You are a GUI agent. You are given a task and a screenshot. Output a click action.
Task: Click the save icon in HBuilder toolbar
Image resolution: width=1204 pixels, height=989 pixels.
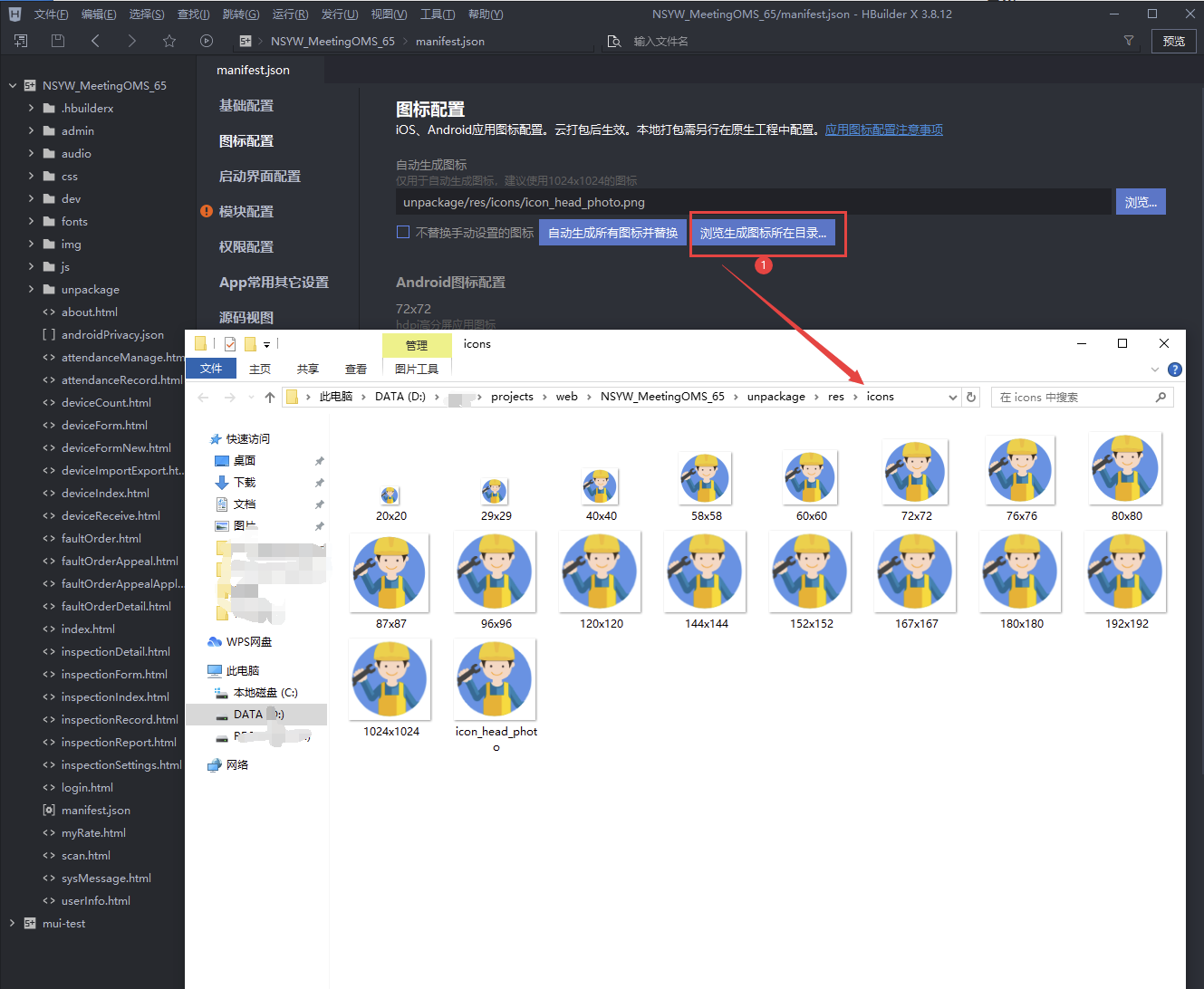click(58, 41)
